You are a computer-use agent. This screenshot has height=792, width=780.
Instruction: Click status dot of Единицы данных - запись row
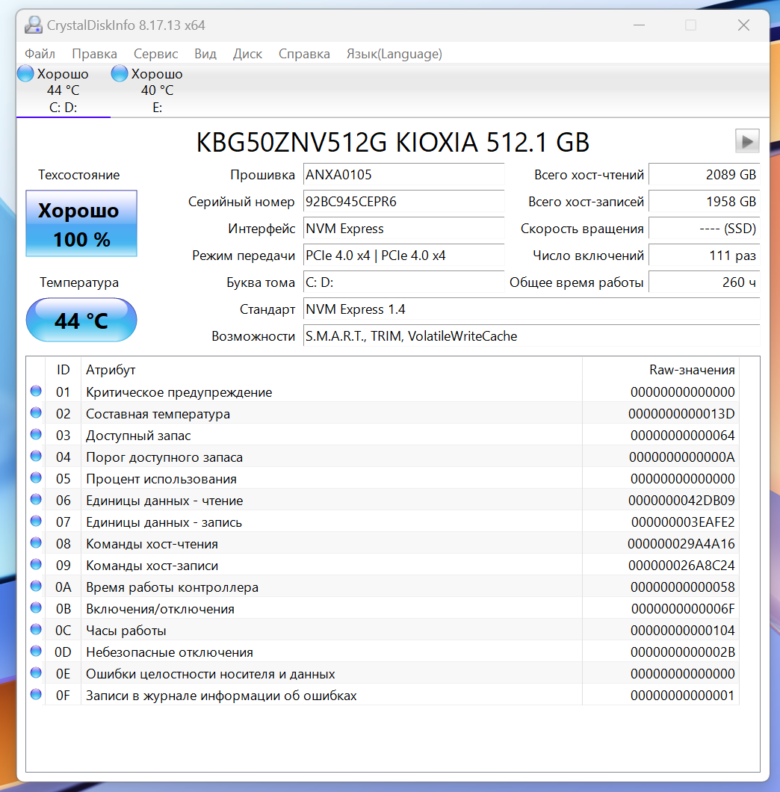click(x=36, y=521)
